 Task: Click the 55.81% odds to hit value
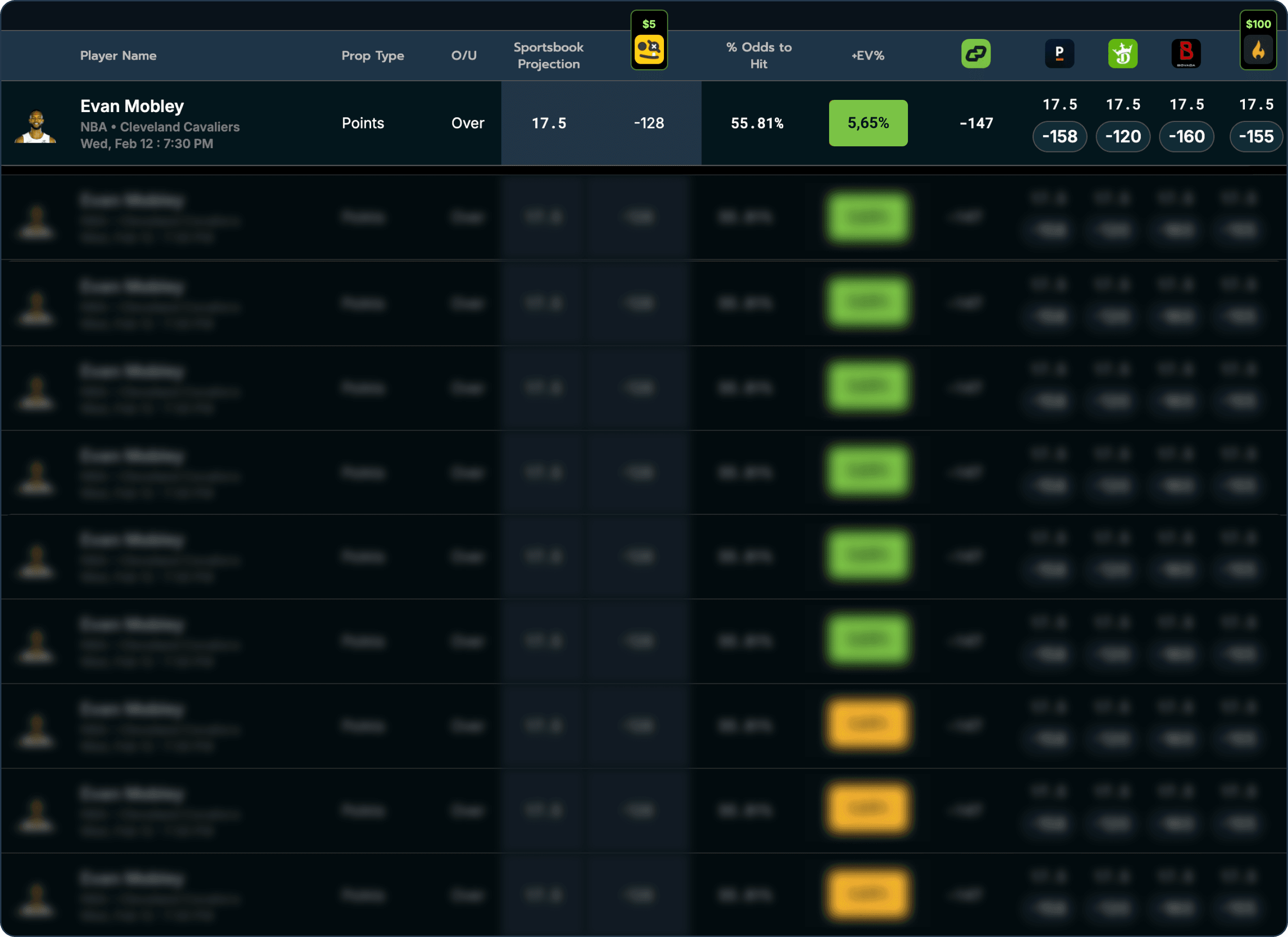tap(757, 123)
